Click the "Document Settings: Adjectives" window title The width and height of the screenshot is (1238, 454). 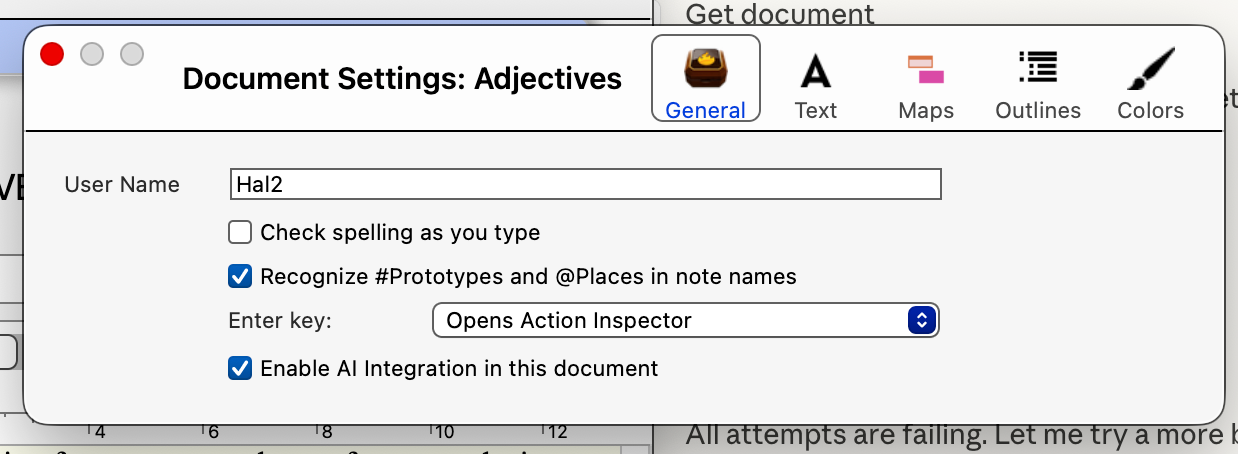coord(402,78)
